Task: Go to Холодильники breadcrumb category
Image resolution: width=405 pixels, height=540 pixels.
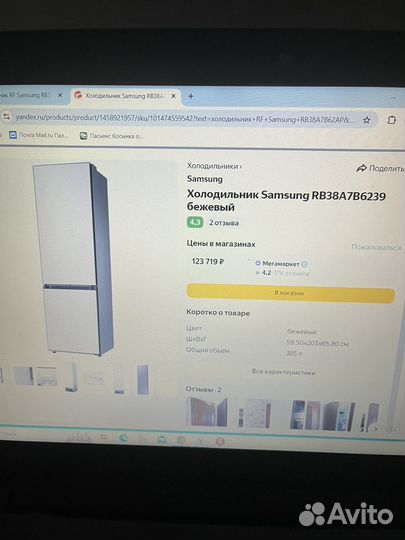Action: coord(212,166)
